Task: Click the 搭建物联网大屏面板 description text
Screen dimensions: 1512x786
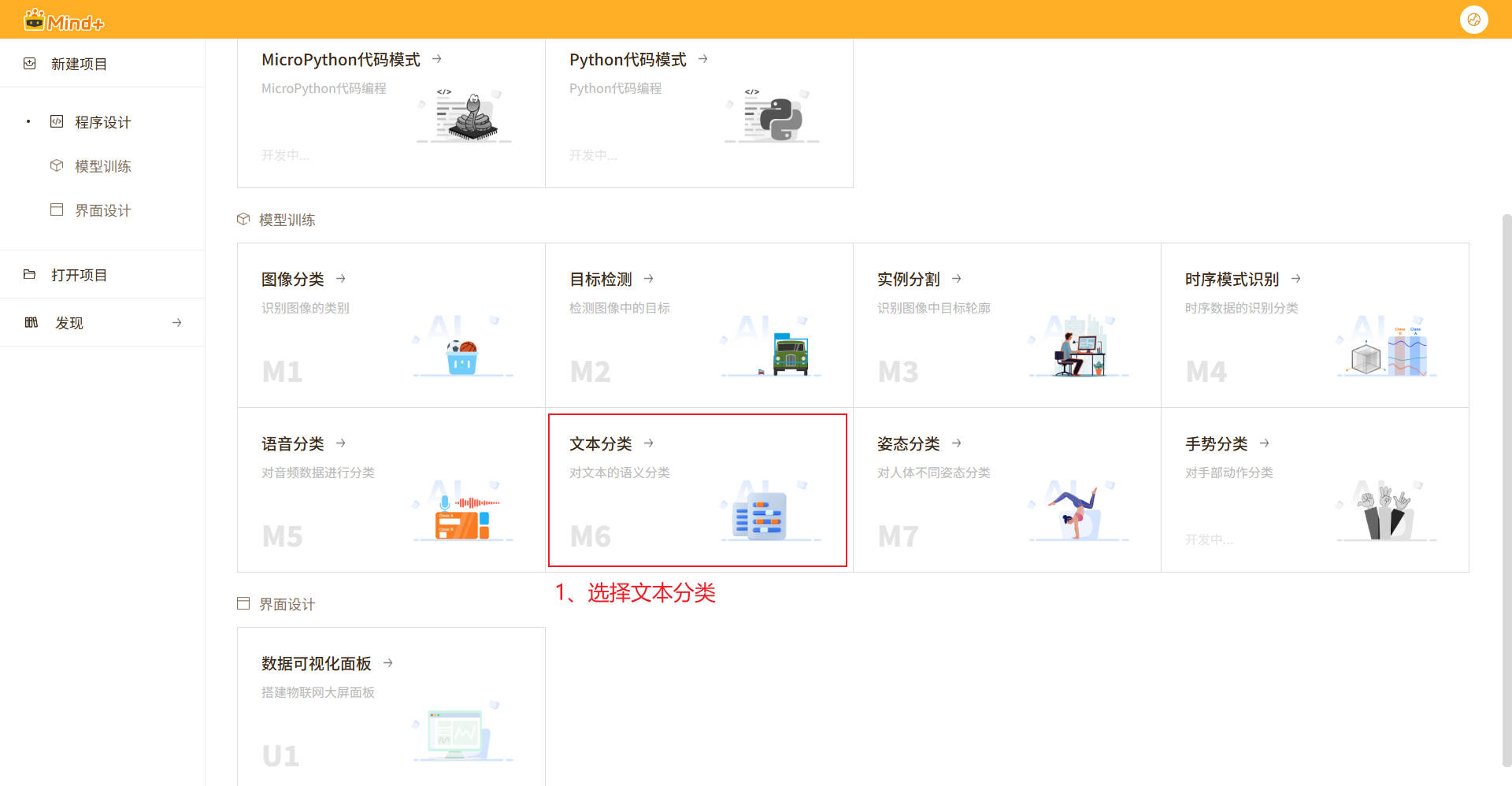Action: [318, 692]
